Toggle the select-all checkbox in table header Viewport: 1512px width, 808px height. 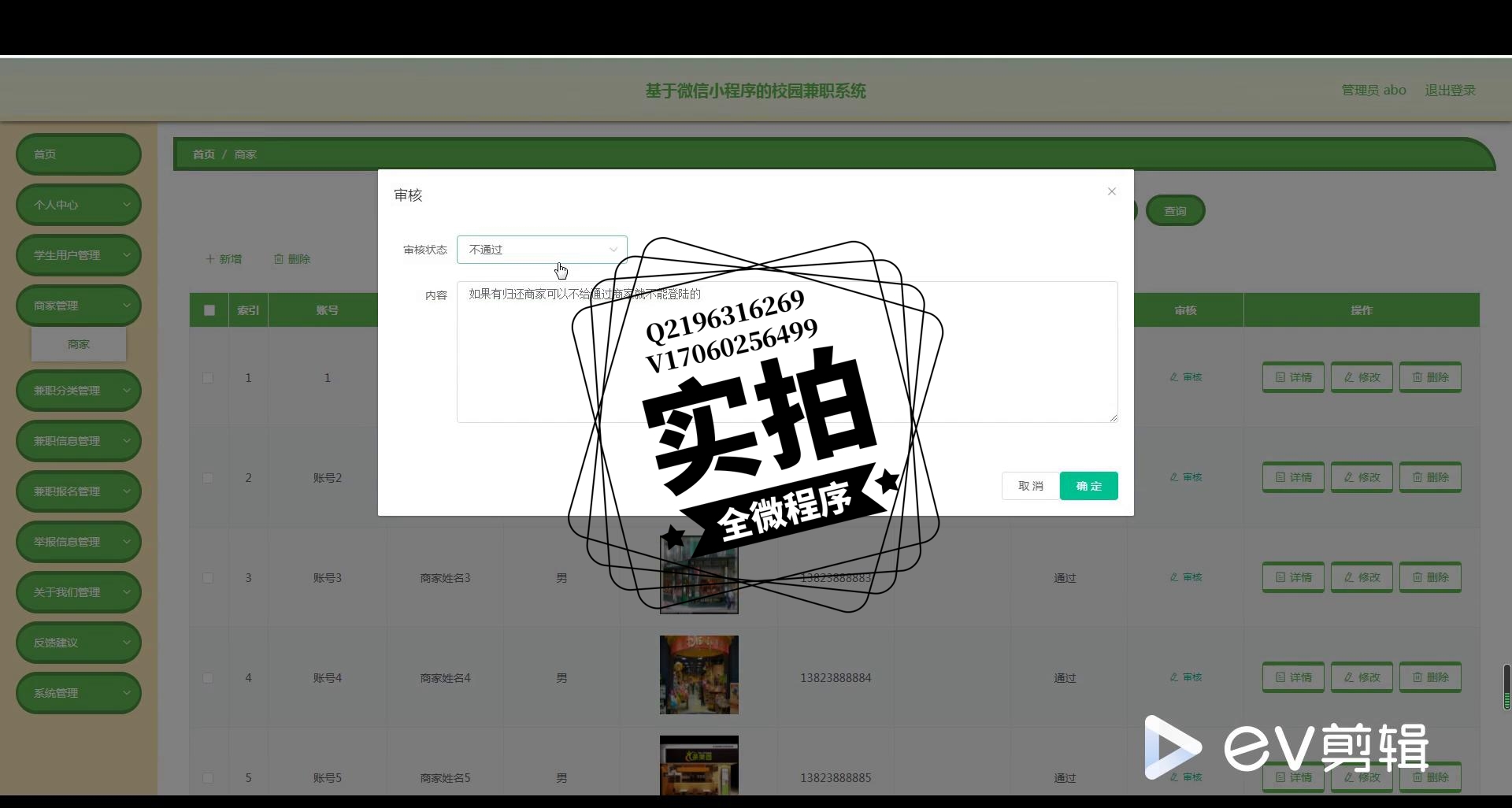pyautogui.click(x=209, y=310)
